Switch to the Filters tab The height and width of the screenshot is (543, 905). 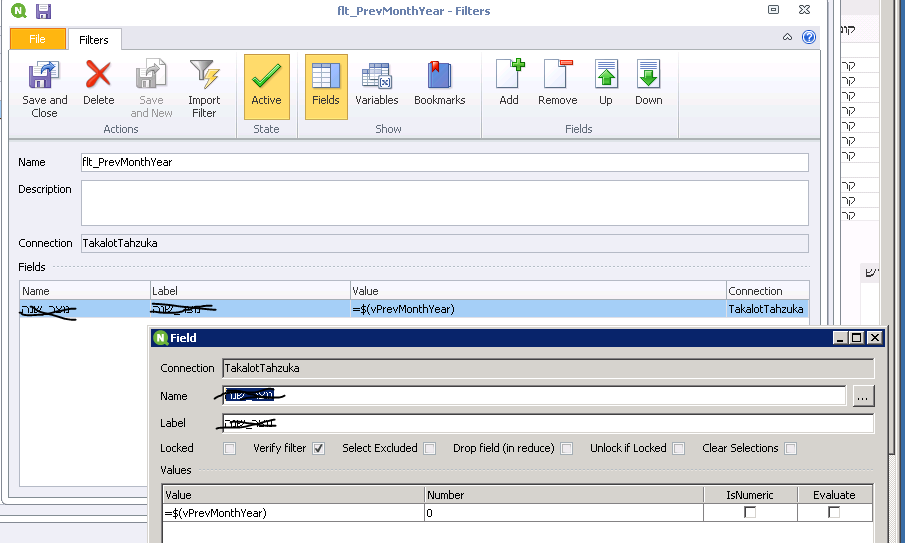click(x=94, y=40)
